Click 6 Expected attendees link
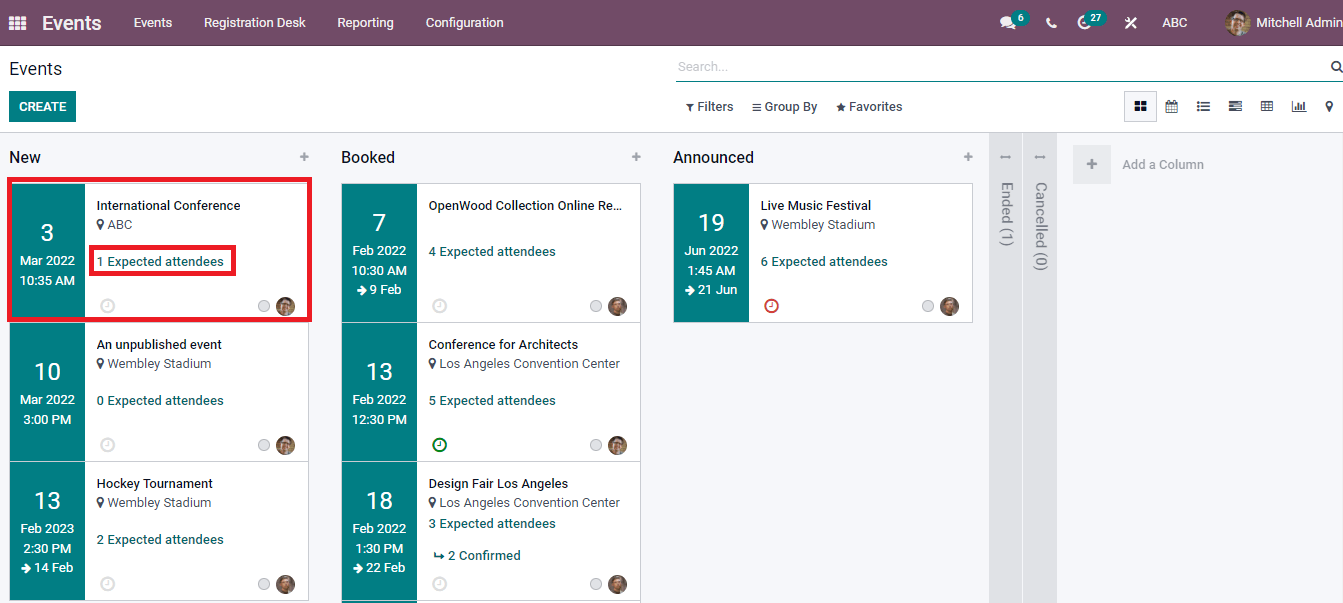Viewport: 1343px width, 603px height. coord(824,262)
